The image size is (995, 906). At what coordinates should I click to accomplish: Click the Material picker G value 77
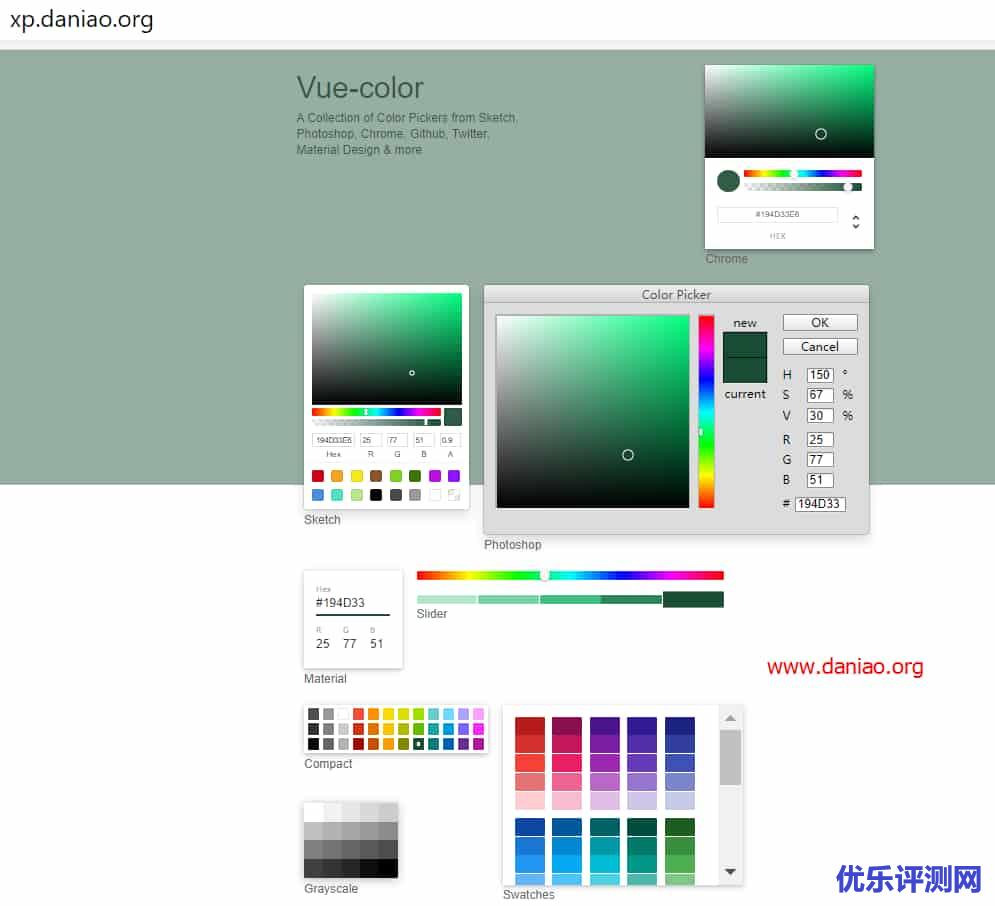[x=350, y=643]
